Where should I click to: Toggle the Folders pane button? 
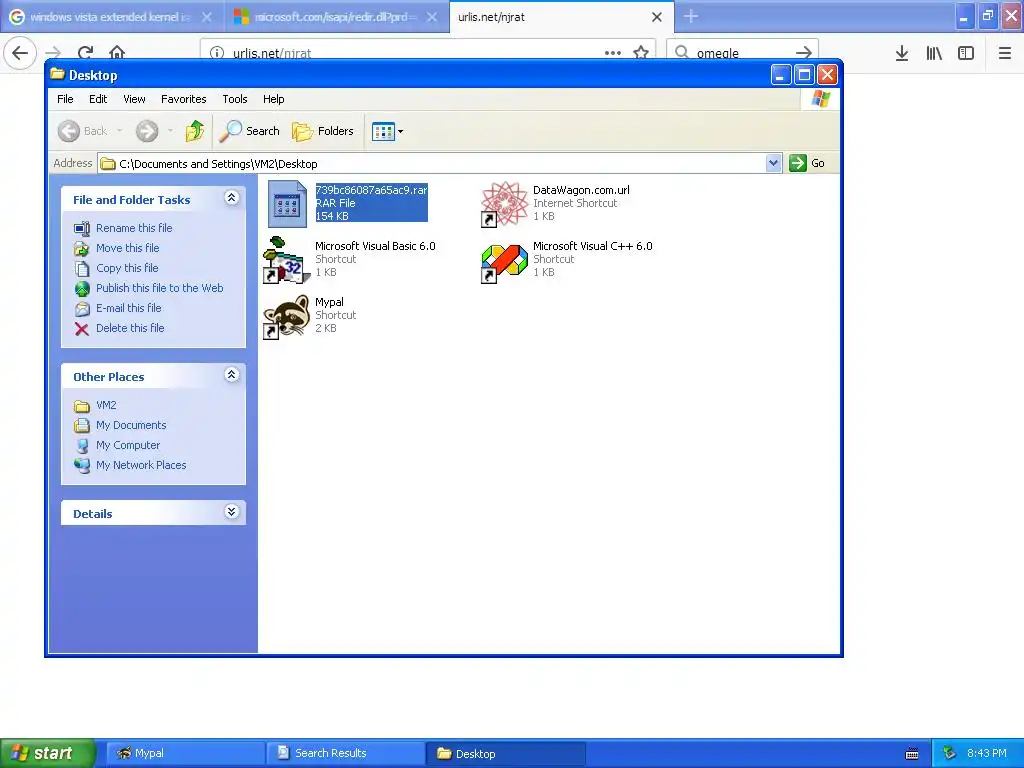click(x=323, y=131)
